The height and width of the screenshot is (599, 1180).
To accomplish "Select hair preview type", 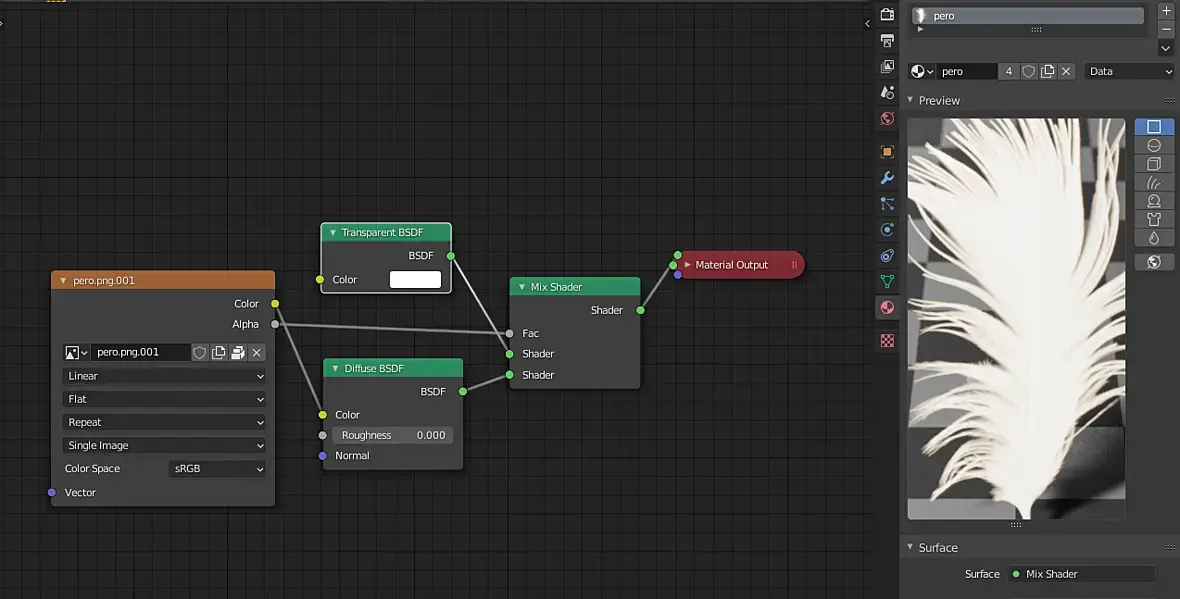I will 1154,182.
